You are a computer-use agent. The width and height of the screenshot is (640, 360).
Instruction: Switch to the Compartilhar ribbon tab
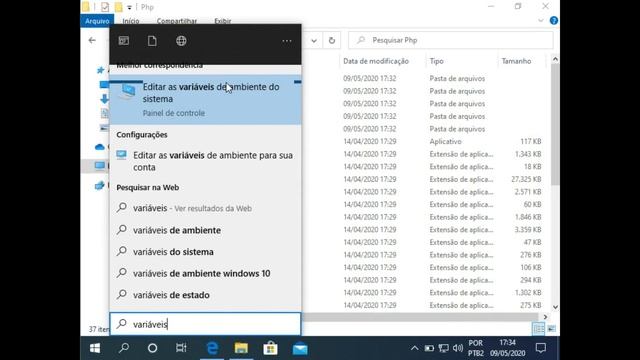point(177,21)
